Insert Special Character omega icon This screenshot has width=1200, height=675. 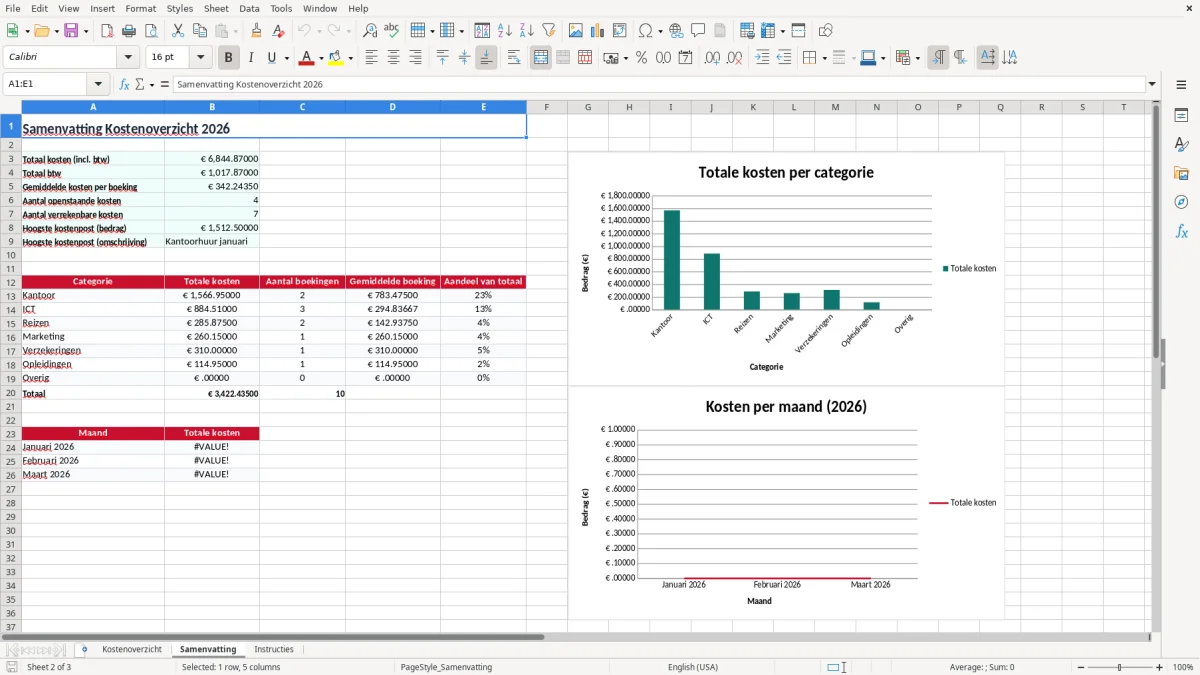[x=645, y=31]
